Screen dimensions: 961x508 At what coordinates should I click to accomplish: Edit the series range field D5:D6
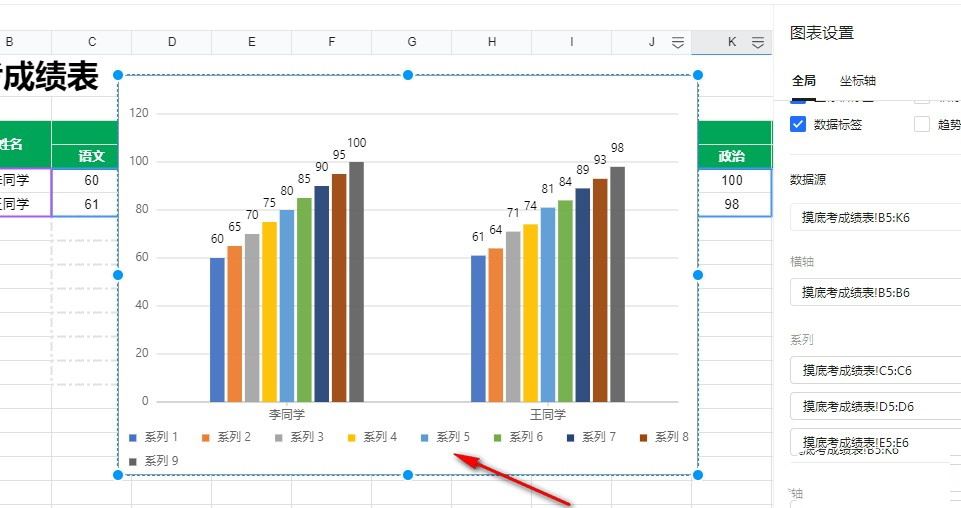tap(875, 406)
